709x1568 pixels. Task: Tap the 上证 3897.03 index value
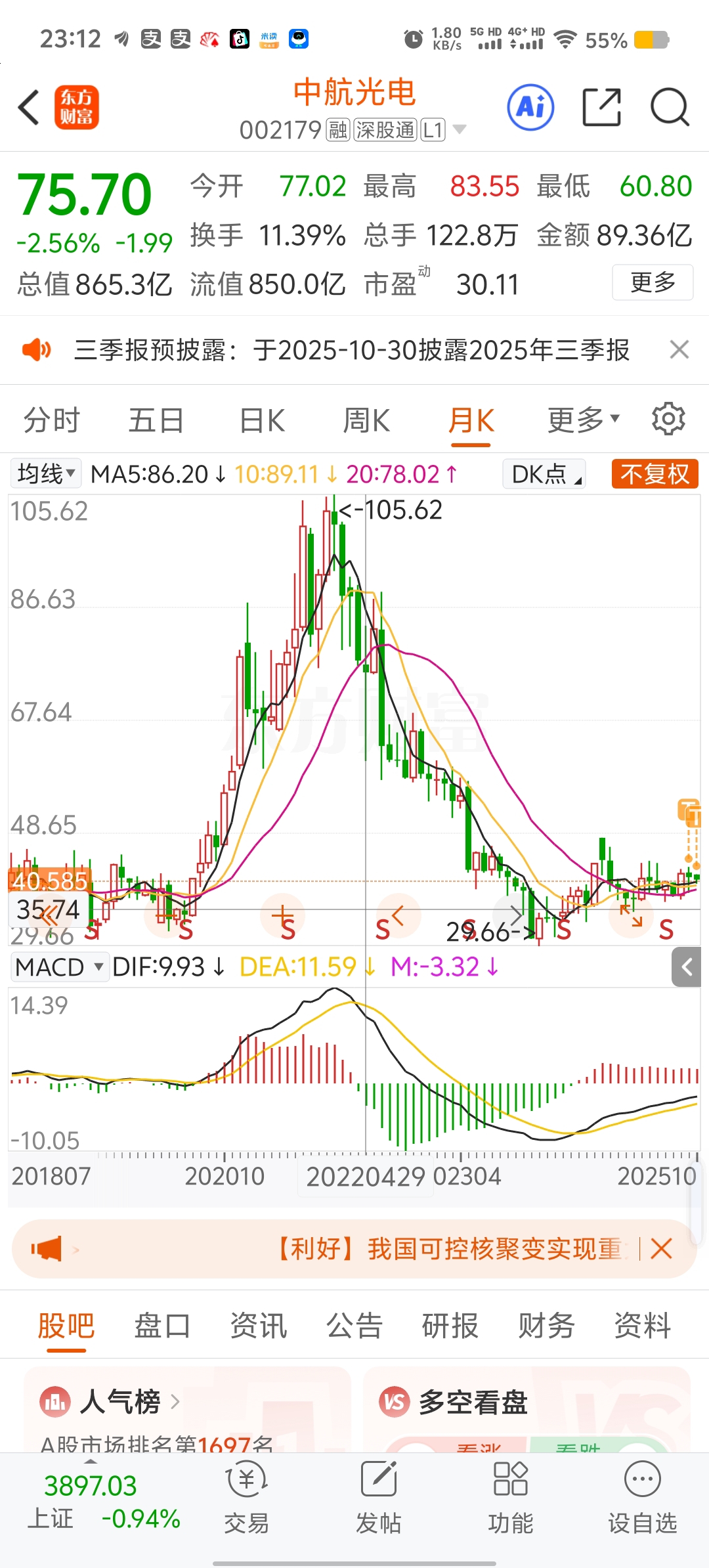pyautogui.click(x=91, y=1485)
